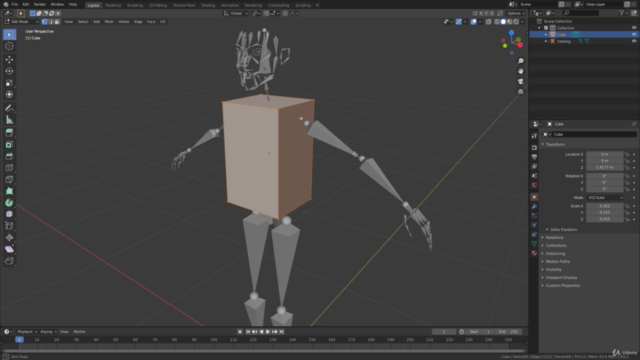Toggle X-ray display in viewport header
Viewport: 640px width, 360px height.
point(489,22)
